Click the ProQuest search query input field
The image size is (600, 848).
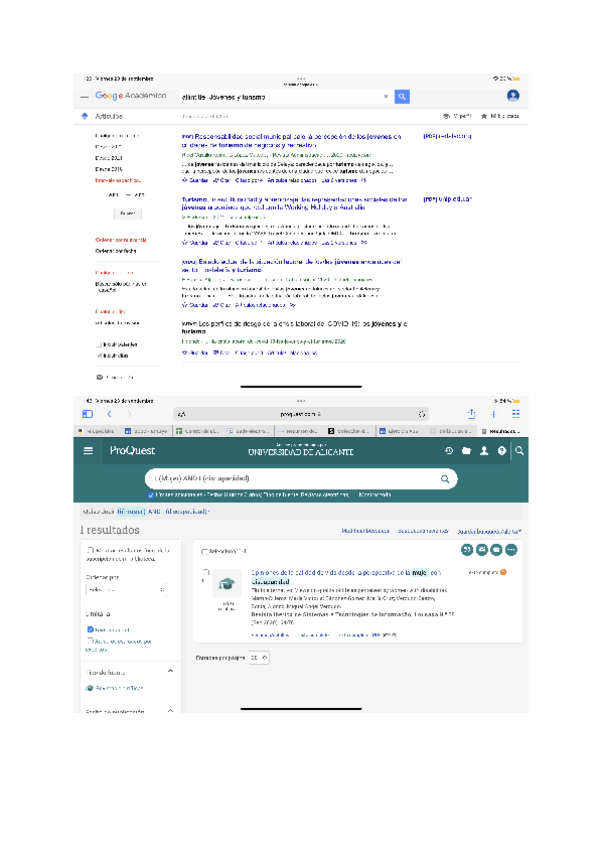coord(290,479)
